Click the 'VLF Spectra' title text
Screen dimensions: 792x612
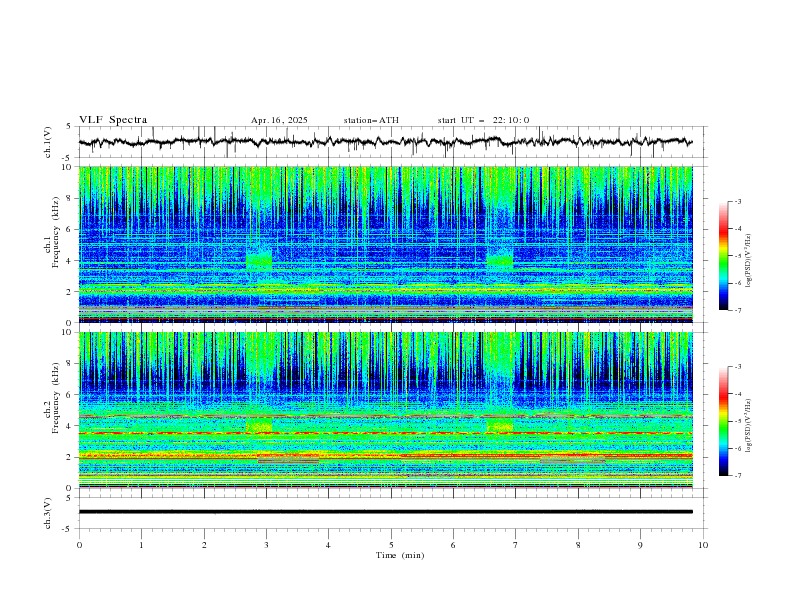pyautogui.click(x=113, y=120)
